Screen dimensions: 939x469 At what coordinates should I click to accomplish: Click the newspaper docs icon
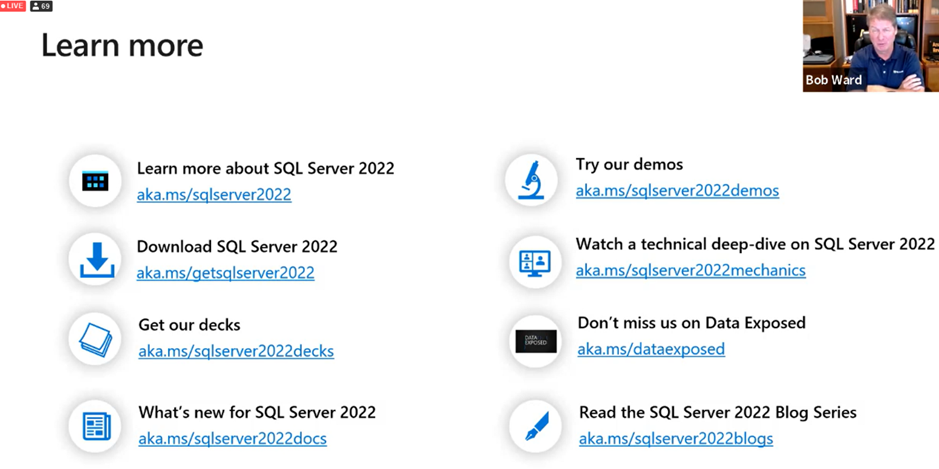pos(96,426)
